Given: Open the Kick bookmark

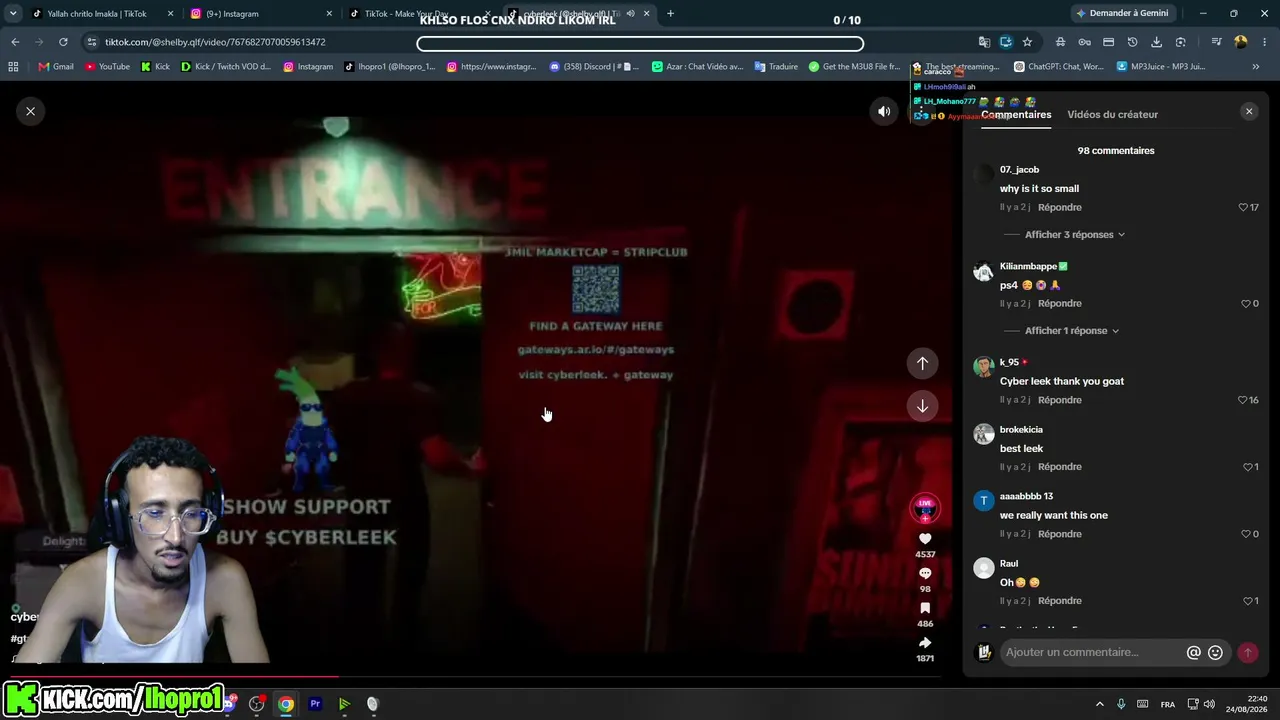Looking at the screenshot, I should tap(155, 67).
